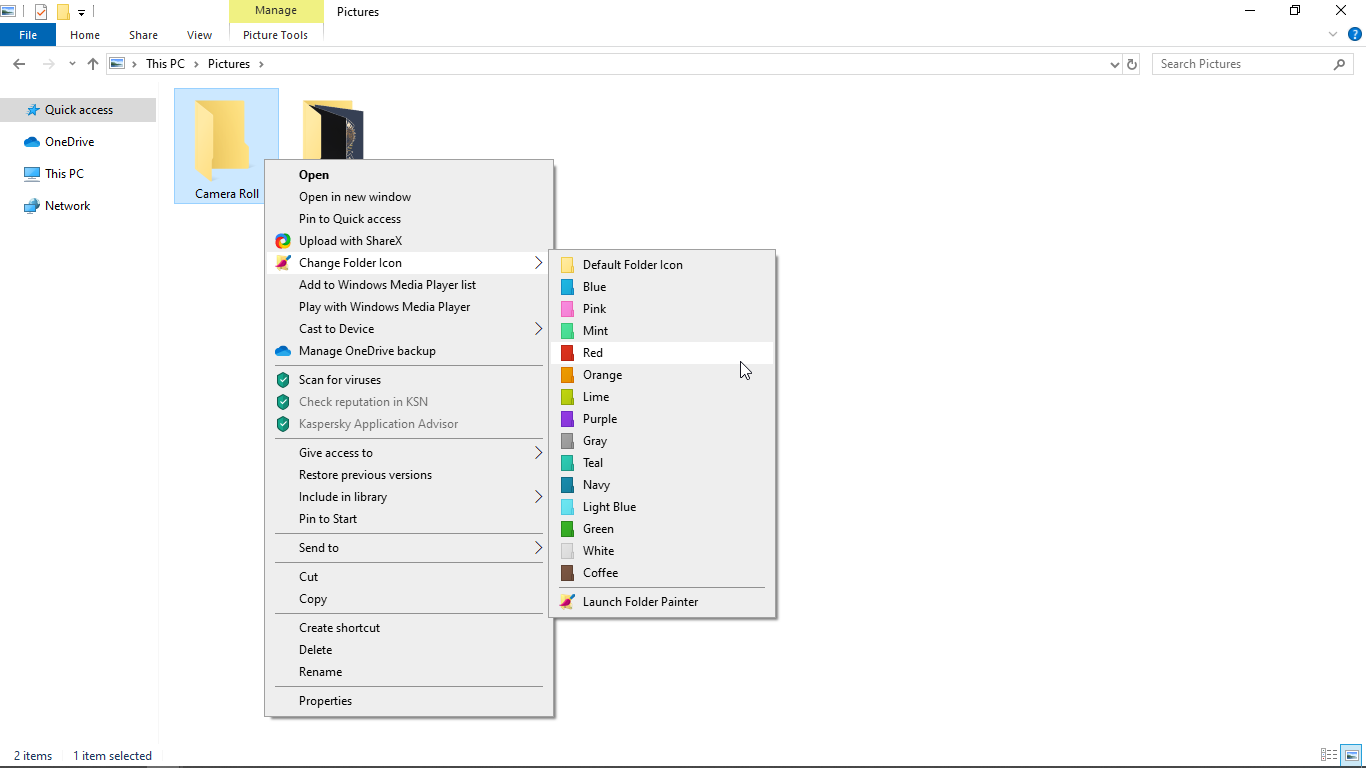Click the Folder Painter icon next to Change Folder Icon
Viewport: 1366px width, 768px height.
pyautogui.click(x=283, y=263)
